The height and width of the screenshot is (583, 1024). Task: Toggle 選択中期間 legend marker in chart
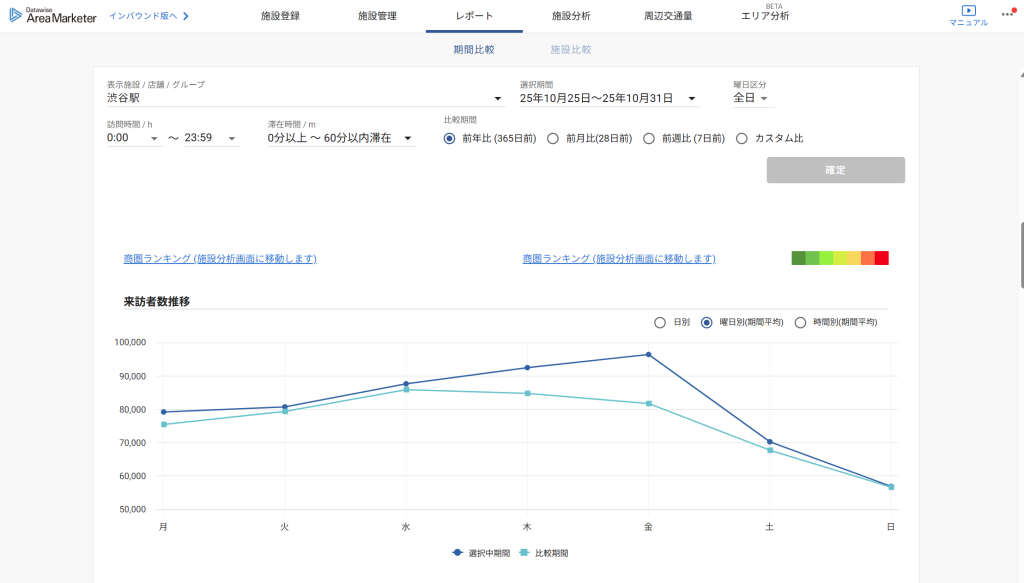(458, 552)
